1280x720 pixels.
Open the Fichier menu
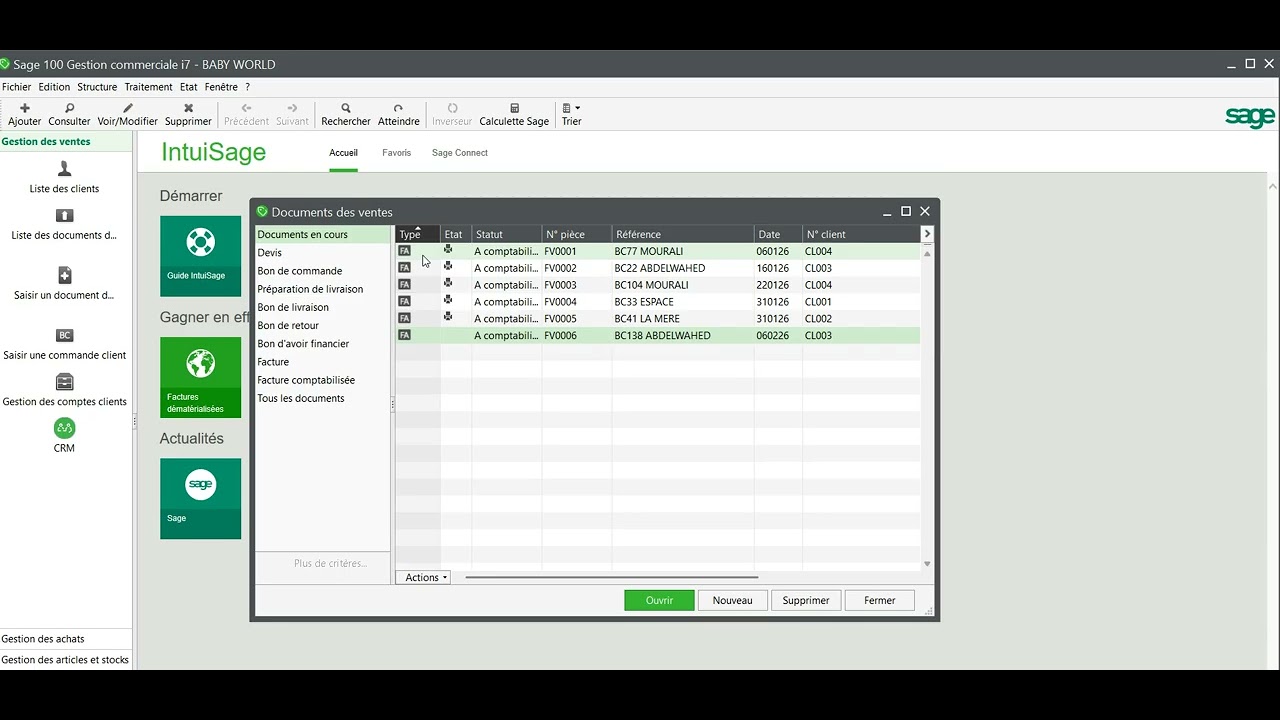coord(17,87)
